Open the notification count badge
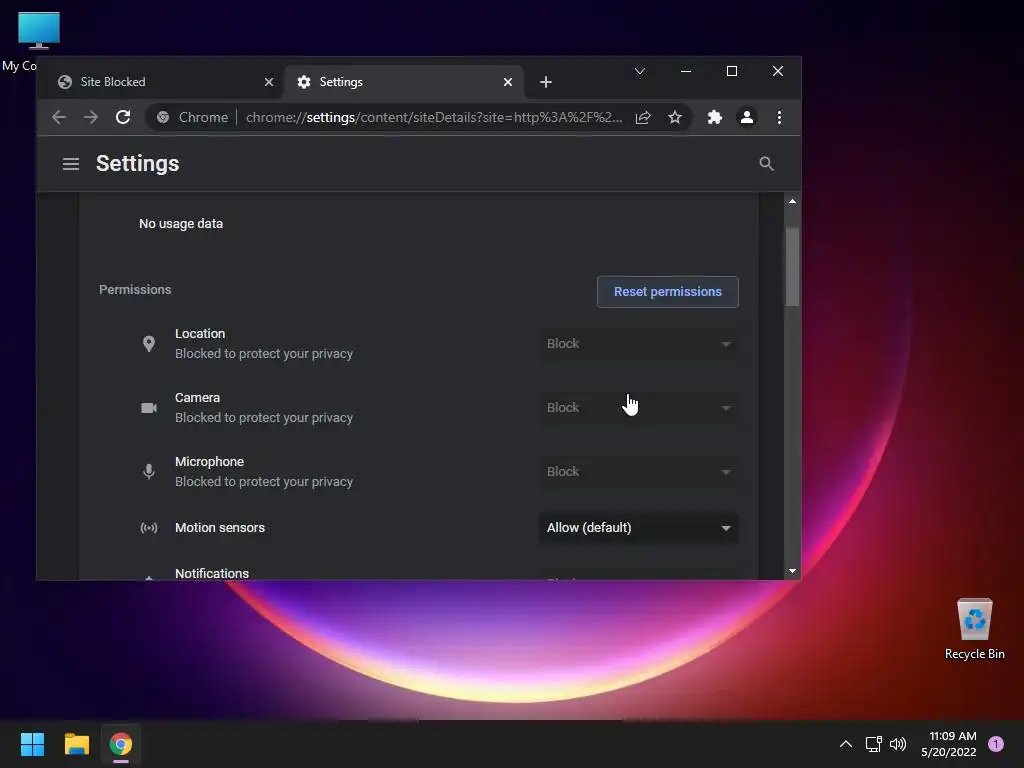Image resolution: width=1024 pixels, height=768 pixels. click(x=996, y=744)
